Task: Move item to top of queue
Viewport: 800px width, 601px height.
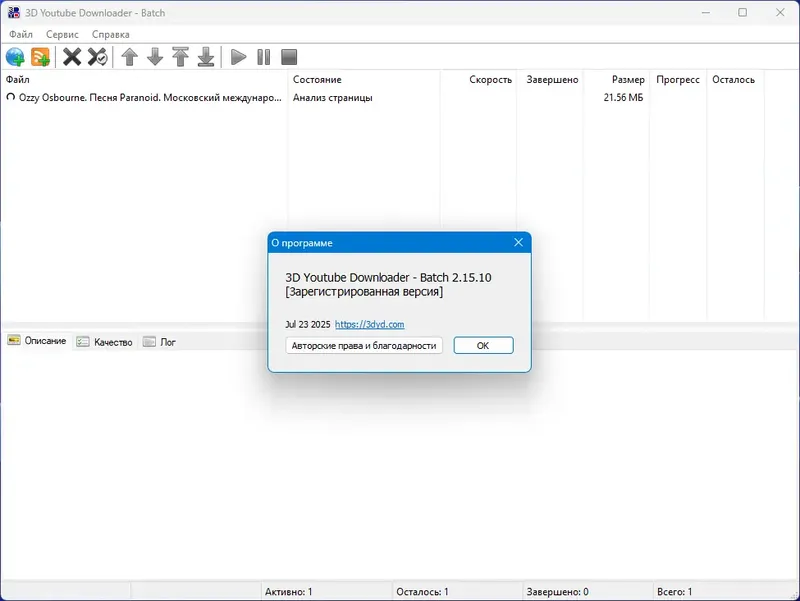Action: click(180, 57)
